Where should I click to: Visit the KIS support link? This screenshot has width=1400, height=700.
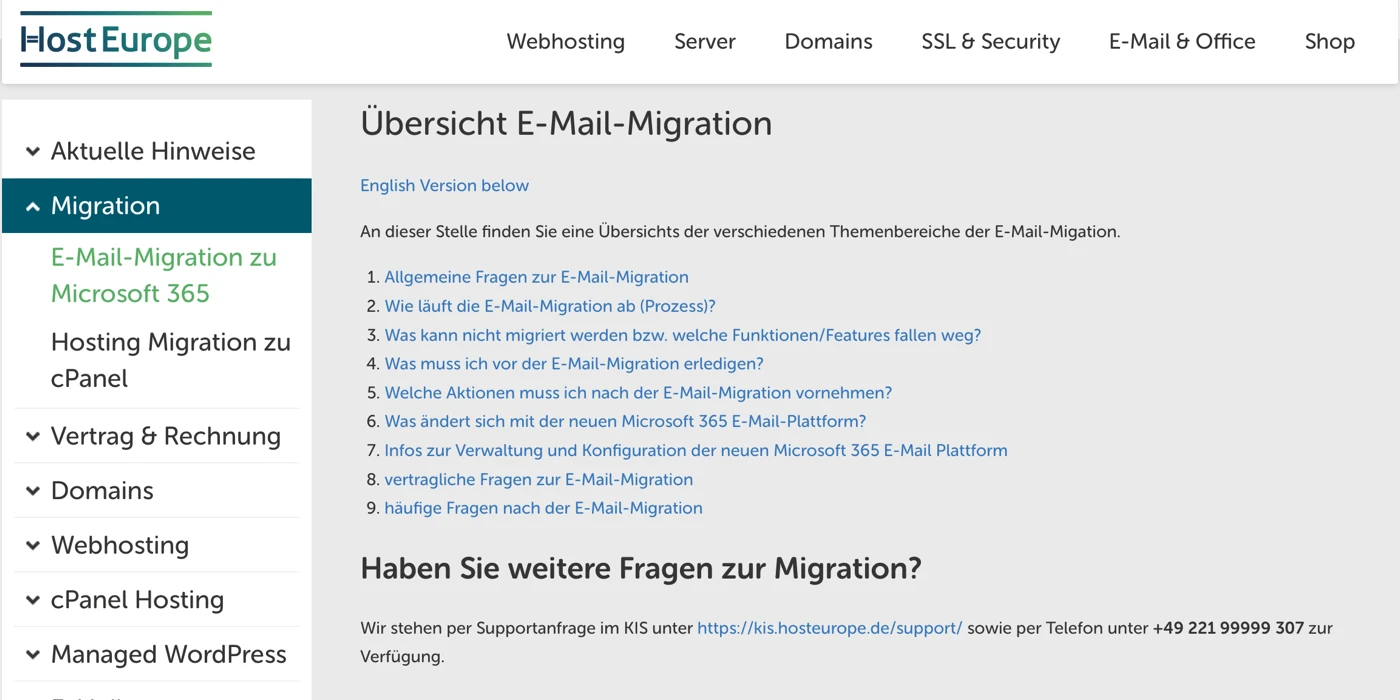coord(829,628)
